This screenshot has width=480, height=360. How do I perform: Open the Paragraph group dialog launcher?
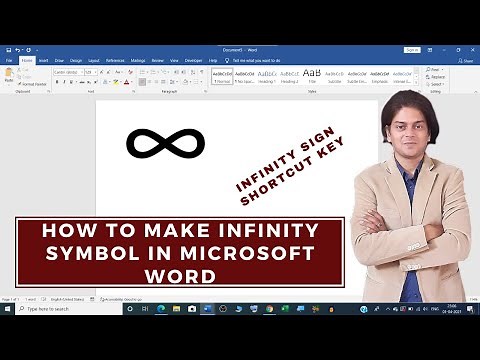(205, 91)
